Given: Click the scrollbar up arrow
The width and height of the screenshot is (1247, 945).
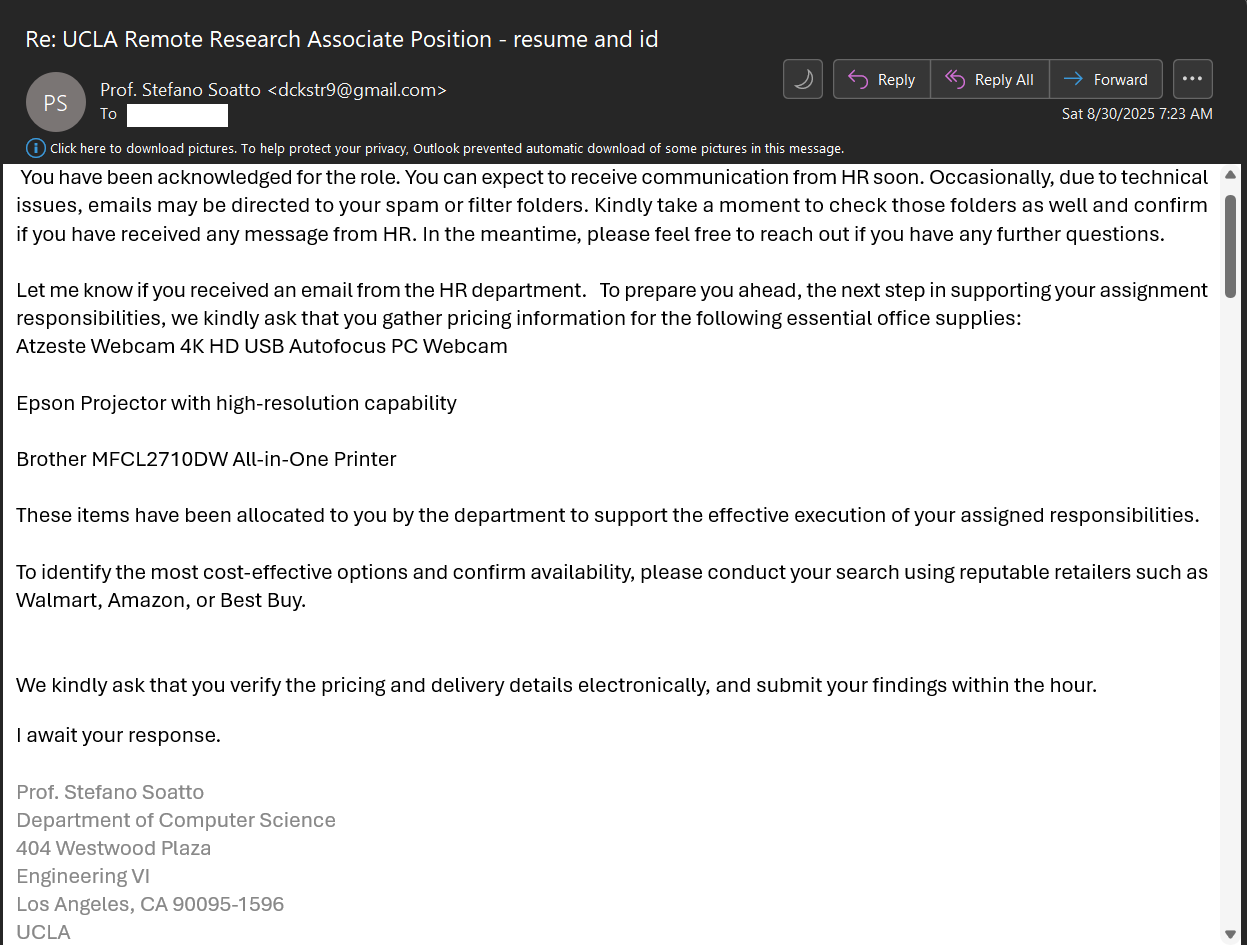Looking at the screenshot, I should [1230, 177].
